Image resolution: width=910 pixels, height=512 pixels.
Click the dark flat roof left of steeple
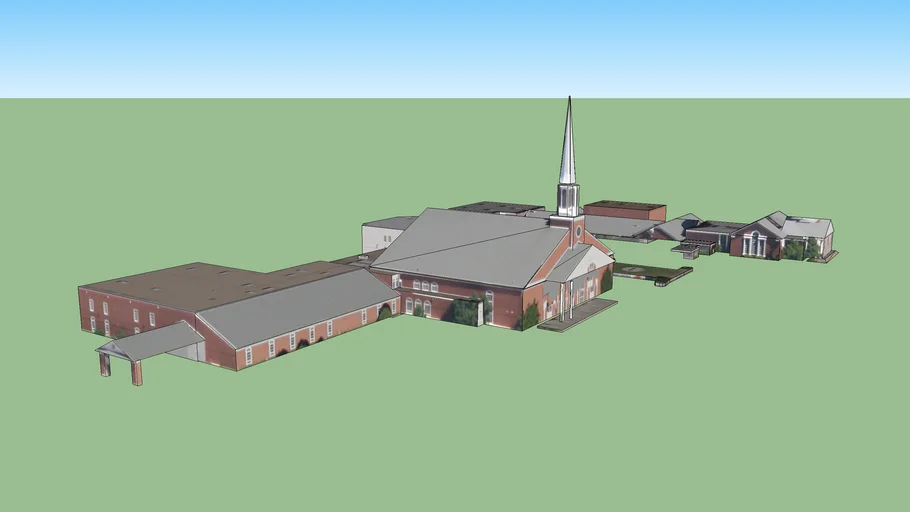497,208
